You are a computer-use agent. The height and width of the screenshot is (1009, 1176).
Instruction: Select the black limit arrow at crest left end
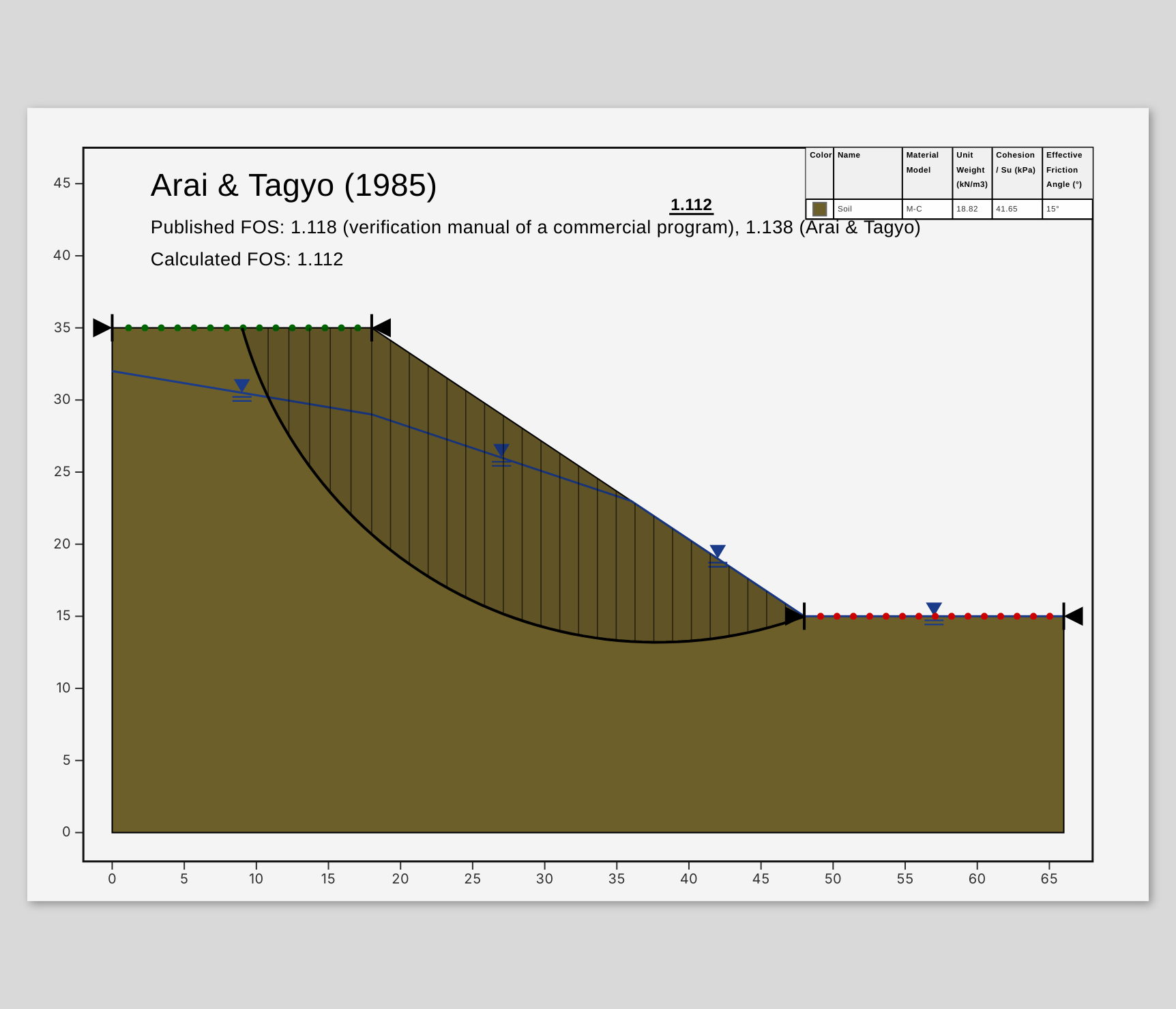pyautogui.click(x=102, y=327)
